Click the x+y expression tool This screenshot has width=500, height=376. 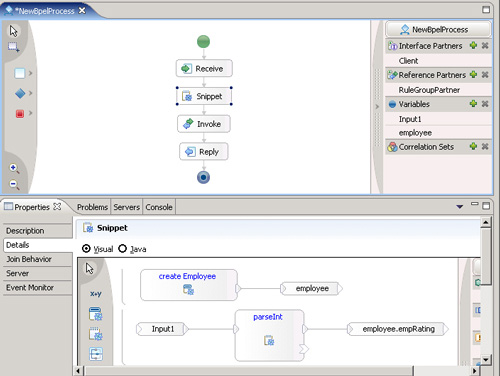pyautogui.click(x=96, y=294)
